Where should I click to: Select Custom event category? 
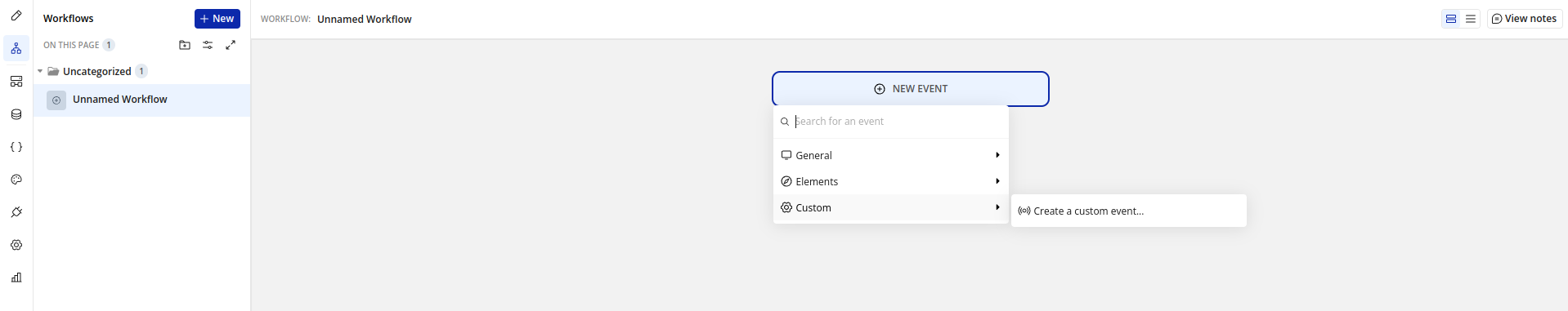tap(891, 207)
